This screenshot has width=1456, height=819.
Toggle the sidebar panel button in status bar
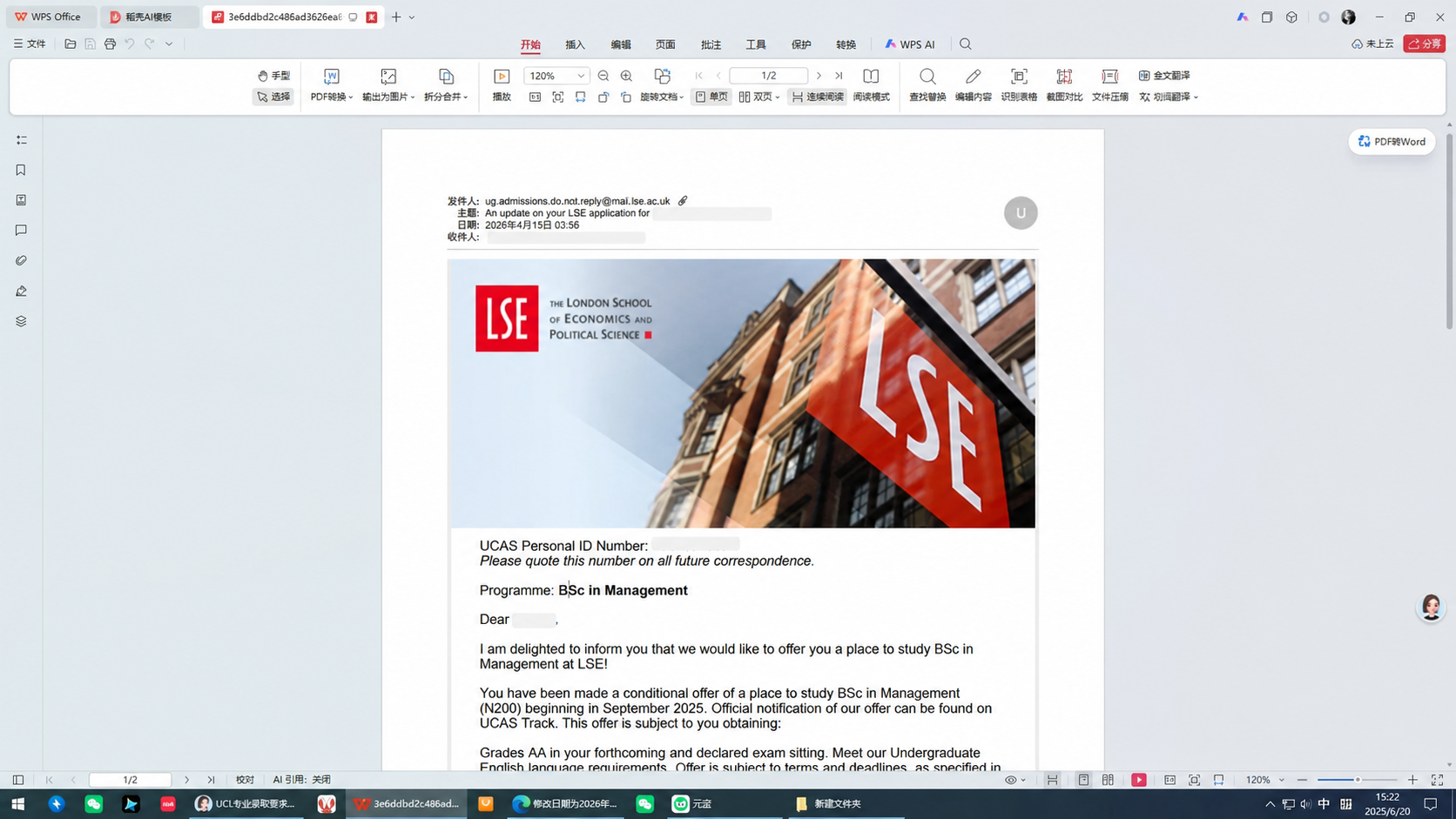[x=18, y=780]
